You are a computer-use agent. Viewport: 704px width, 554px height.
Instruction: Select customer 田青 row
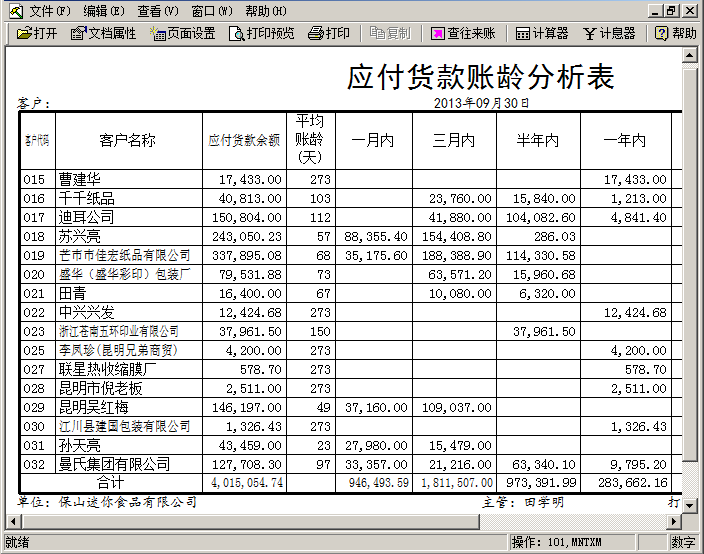[72, 294]
